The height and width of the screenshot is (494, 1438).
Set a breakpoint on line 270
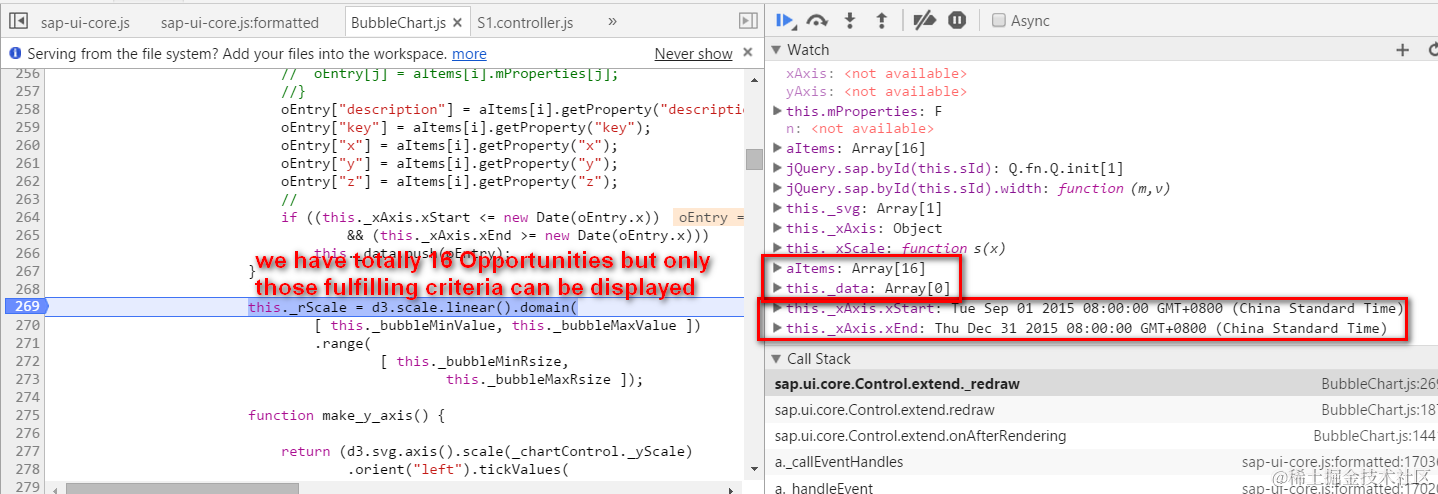click(26, 326)
